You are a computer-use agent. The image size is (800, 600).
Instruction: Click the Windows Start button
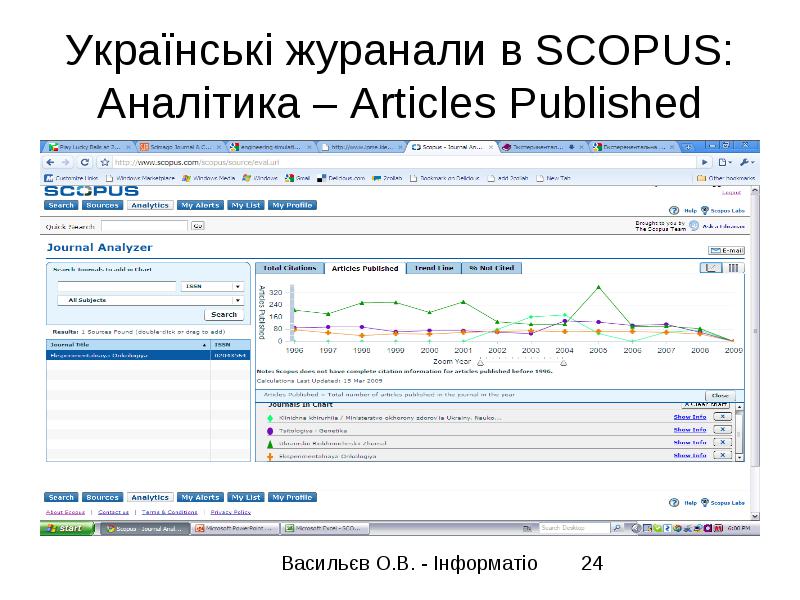pyautogui.click(x=67, y=528)
